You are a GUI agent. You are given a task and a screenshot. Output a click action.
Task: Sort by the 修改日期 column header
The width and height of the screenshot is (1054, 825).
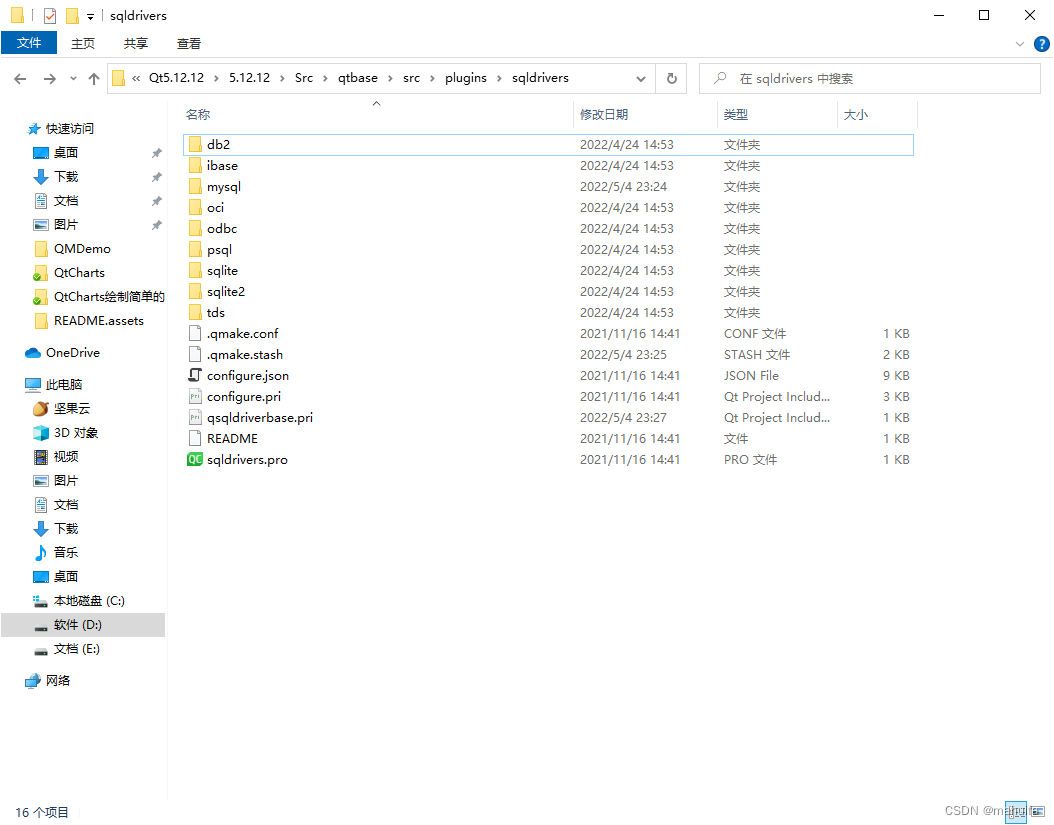pyautogui.click(x=604, y=115)
